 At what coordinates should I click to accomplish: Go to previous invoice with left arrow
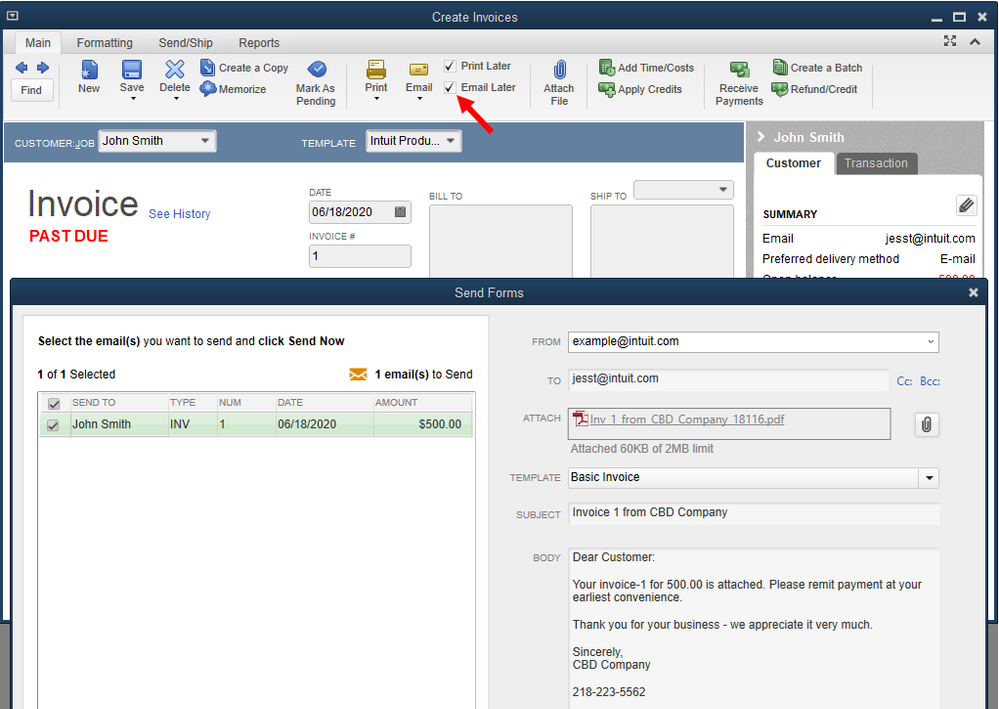(x=22, y=68)
